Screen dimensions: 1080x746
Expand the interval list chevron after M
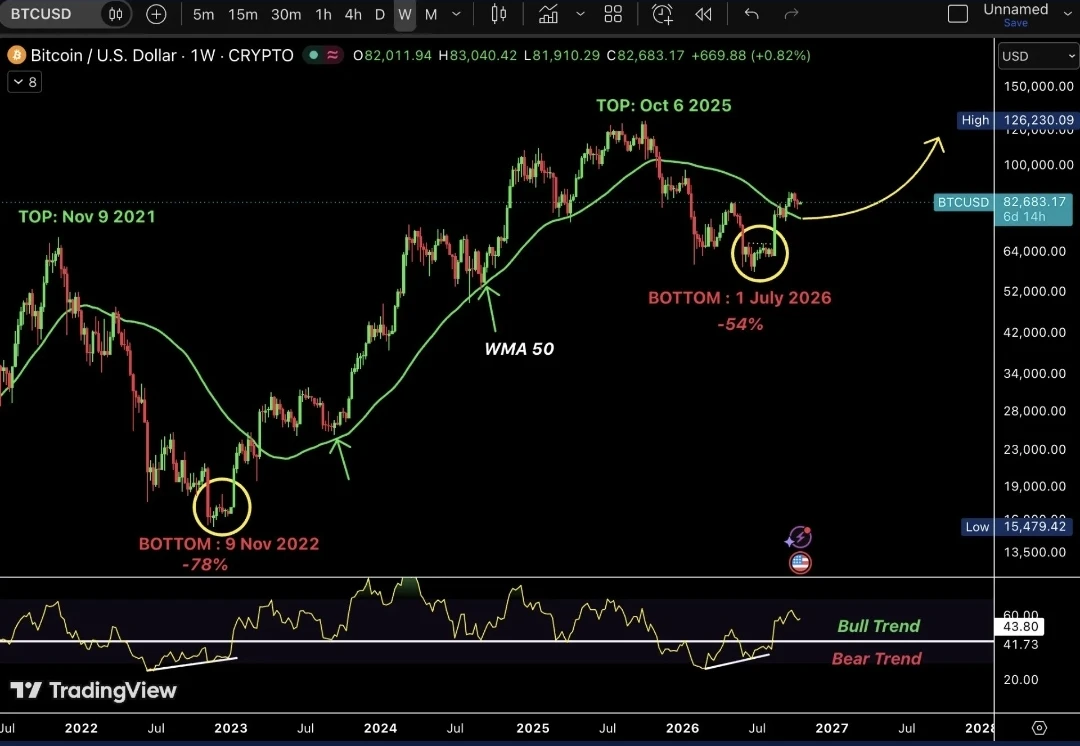click(x=456, y=14)
